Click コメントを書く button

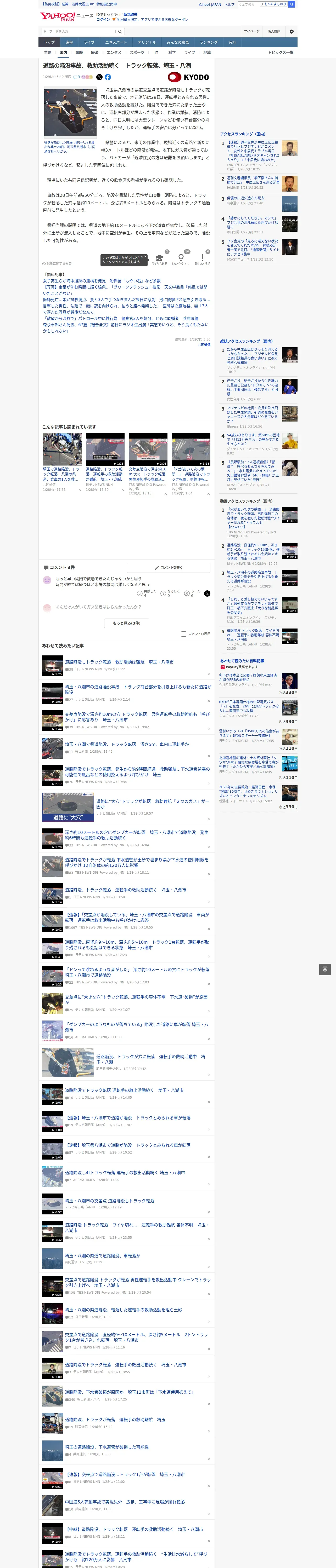click(168, 567)
